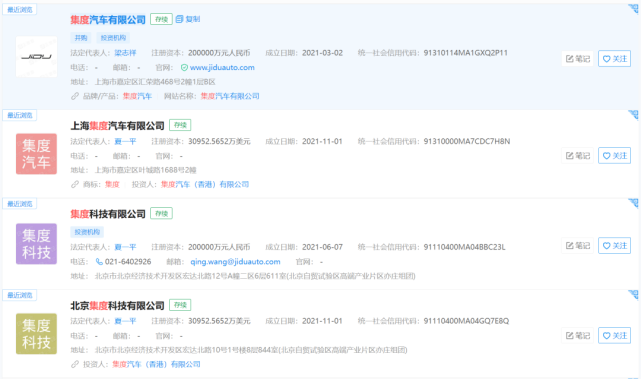Follow 集度汽车有限公司
Screen dimensions: 641x379
point(614,59)
